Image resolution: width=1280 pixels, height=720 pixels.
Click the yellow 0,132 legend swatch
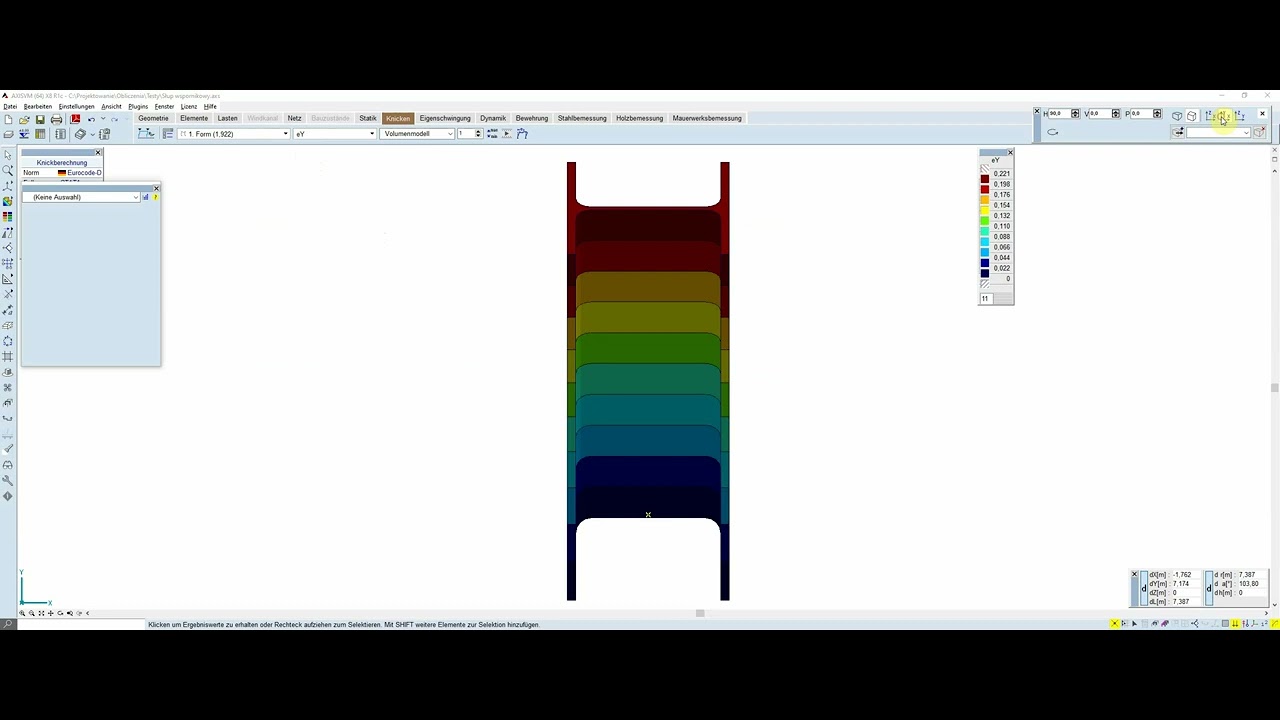coord(985,210)
